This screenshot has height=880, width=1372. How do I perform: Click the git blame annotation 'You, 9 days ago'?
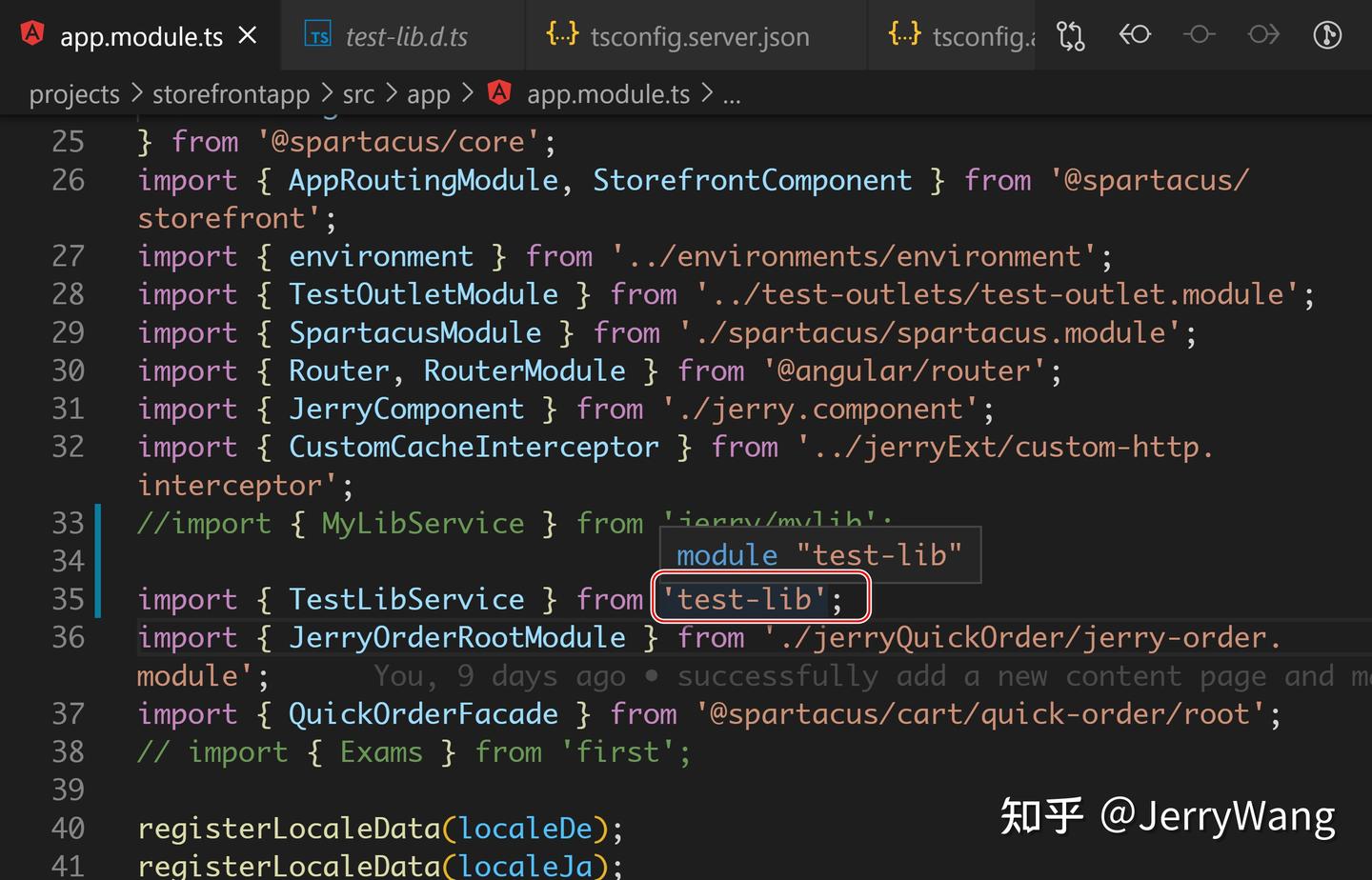tap(500, 675)
